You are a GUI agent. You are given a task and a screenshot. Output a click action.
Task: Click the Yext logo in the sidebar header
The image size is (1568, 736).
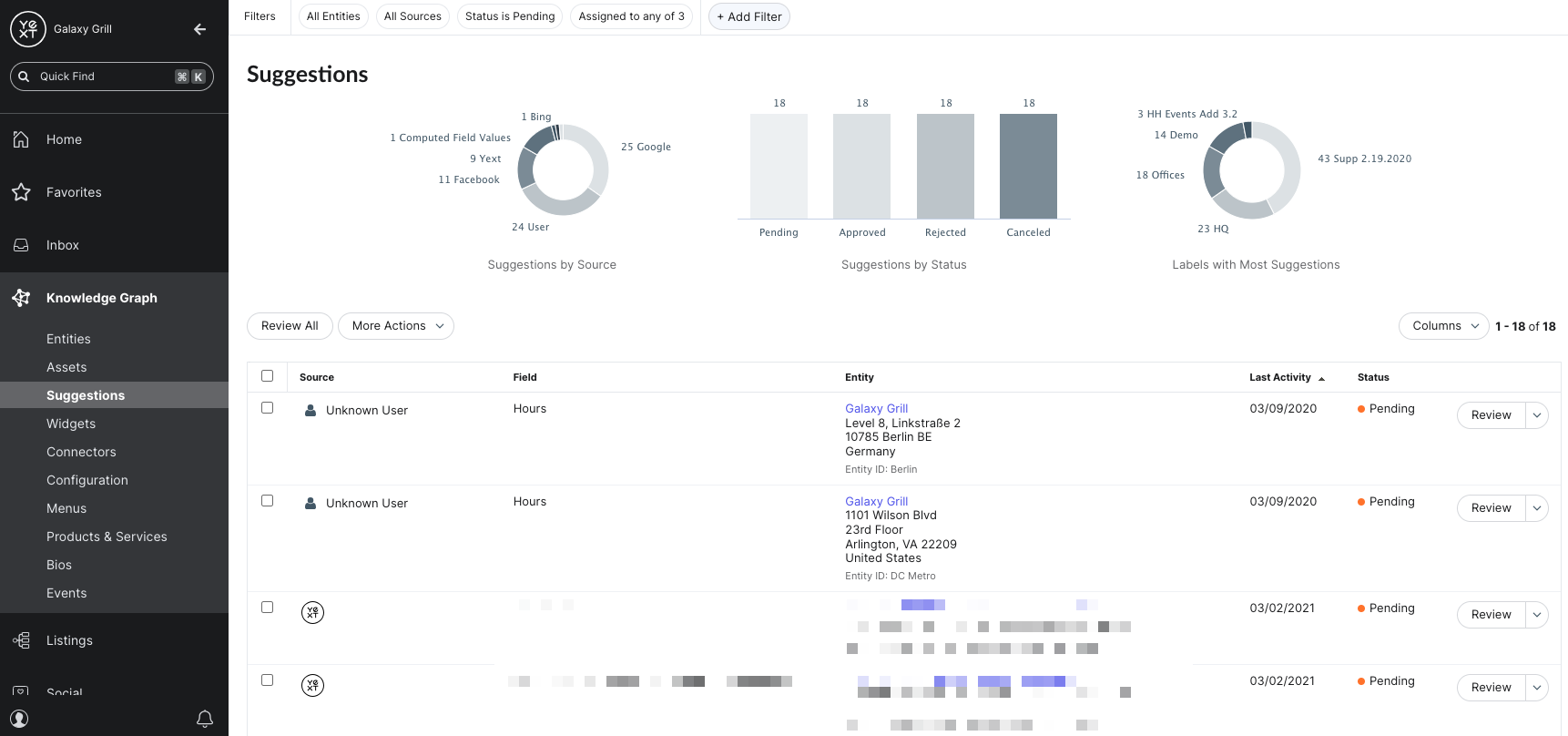[x=28, y=29]
